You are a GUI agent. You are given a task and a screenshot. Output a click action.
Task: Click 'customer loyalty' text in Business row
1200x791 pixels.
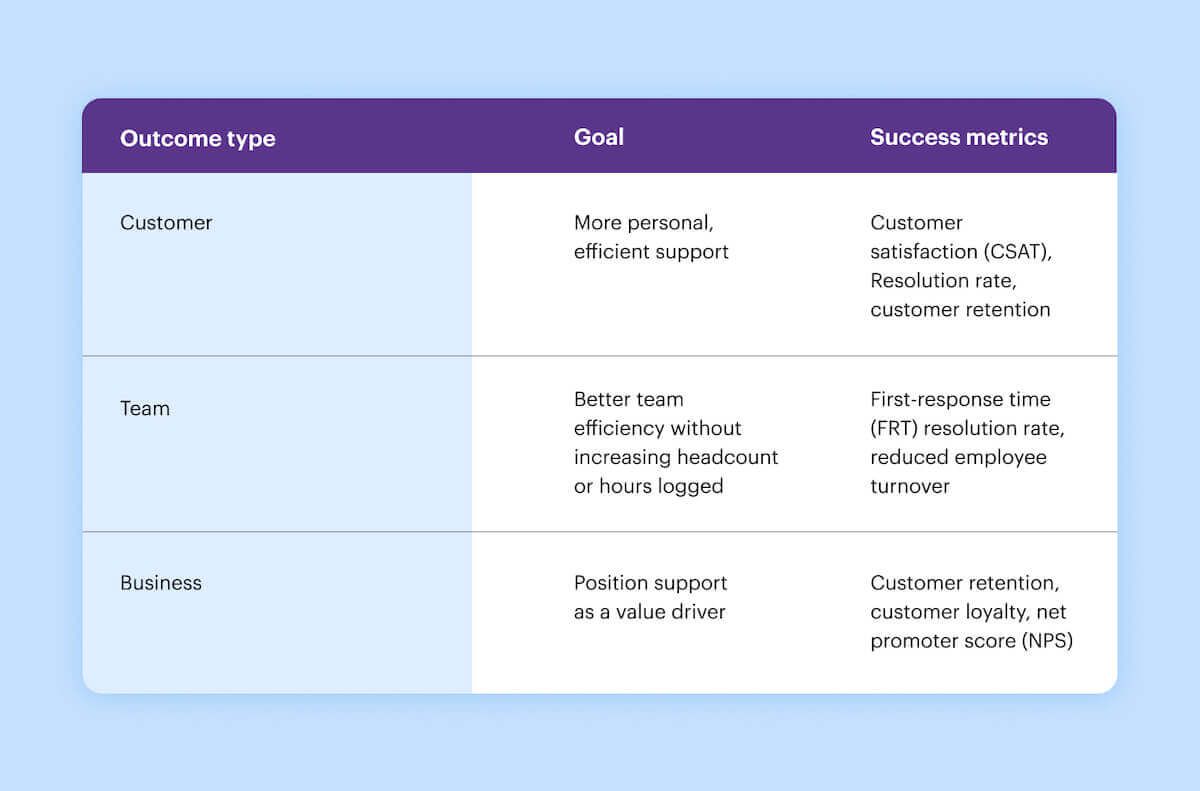[948, 611]
